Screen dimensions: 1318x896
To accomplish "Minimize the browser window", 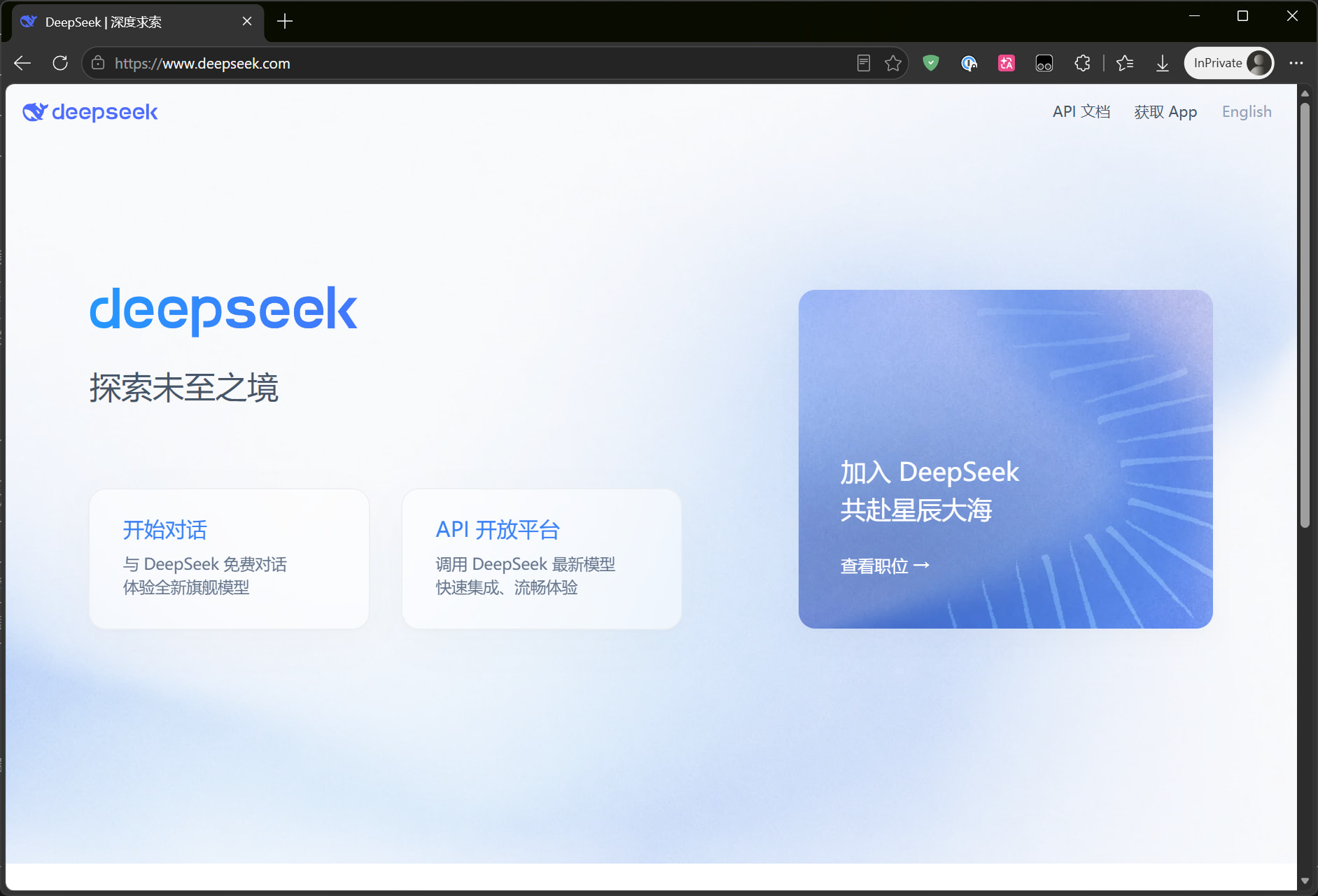I will (1194, 16).
